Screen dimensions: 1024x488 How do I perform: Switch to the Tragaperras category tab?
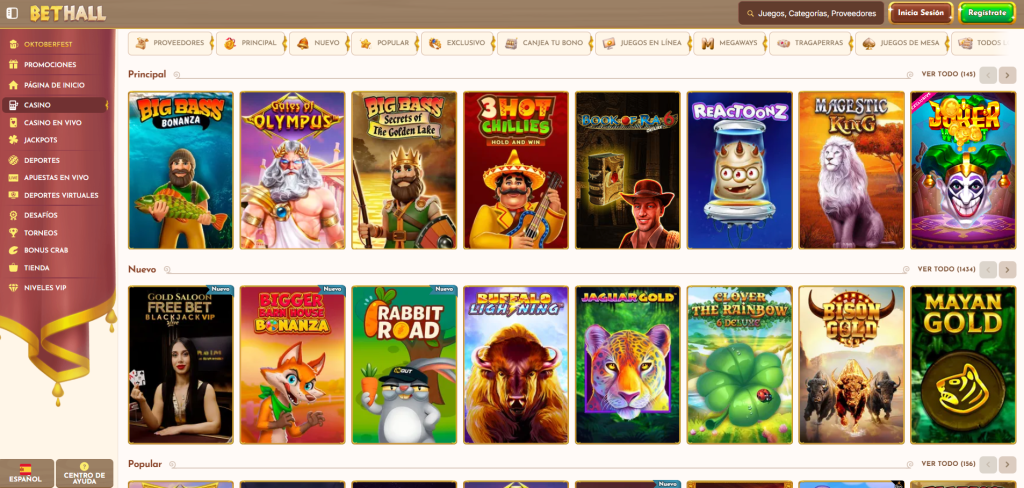coord(810,44)
